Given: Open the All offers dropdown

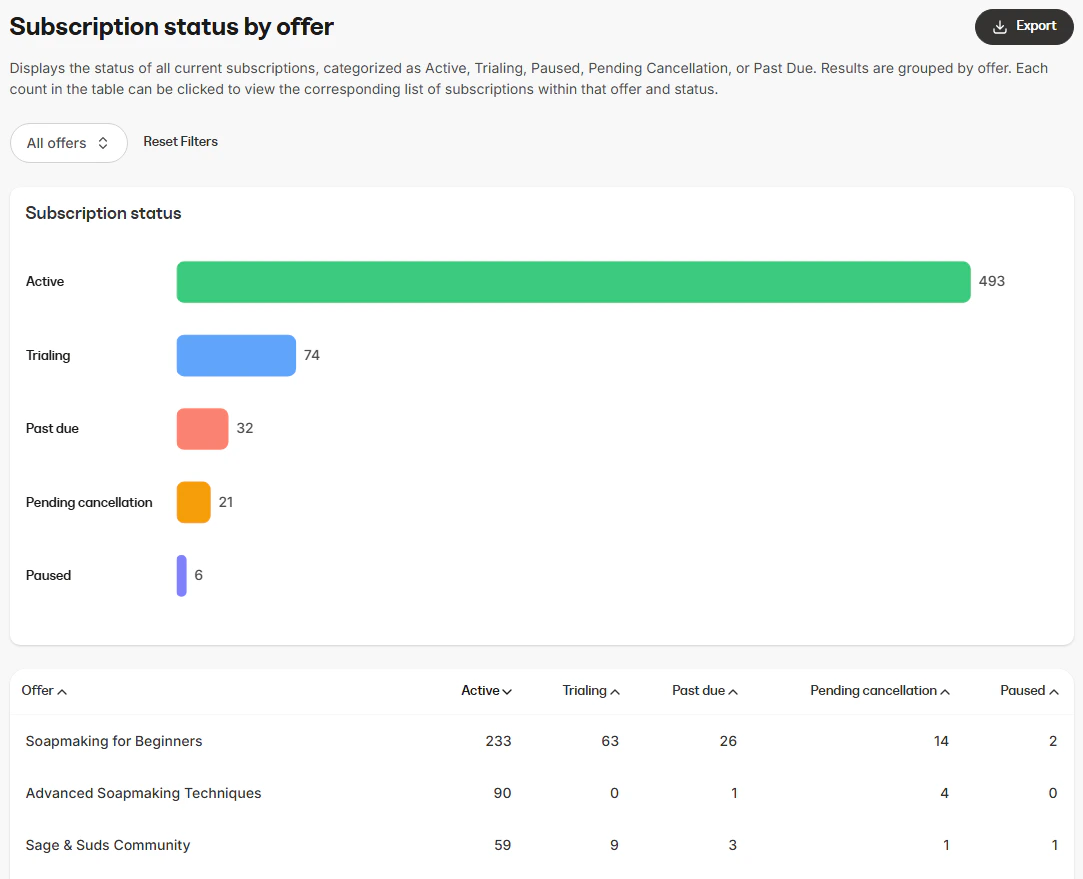Looking at the screenshot, I should [68, 143].
